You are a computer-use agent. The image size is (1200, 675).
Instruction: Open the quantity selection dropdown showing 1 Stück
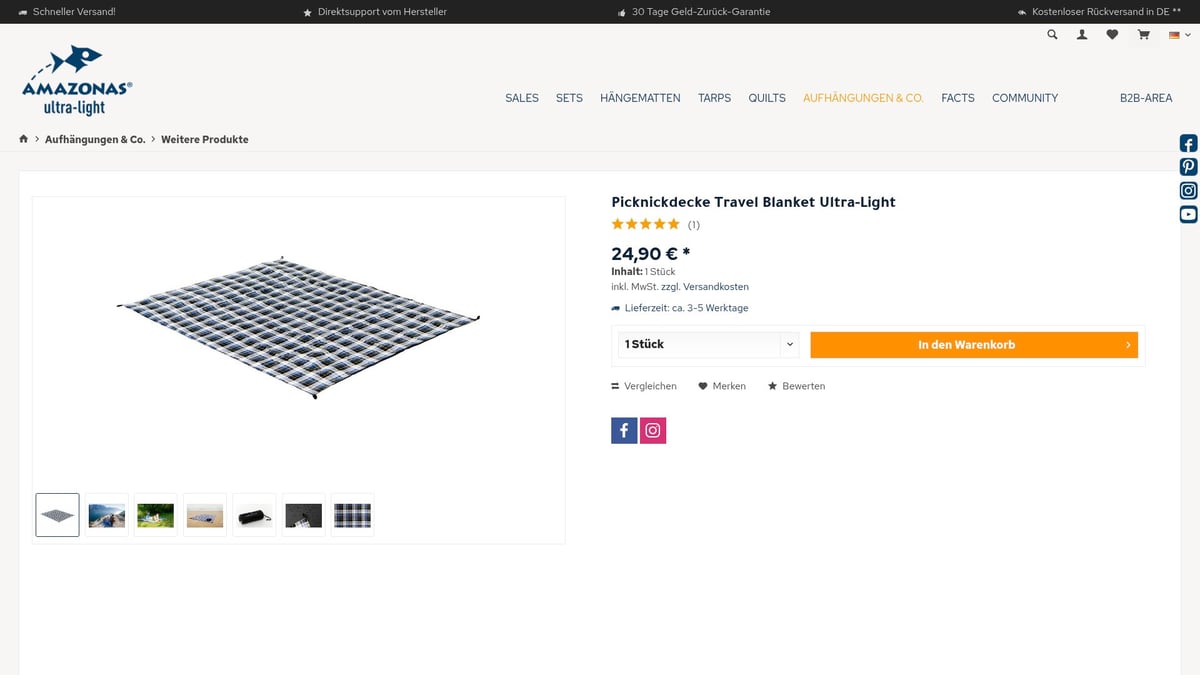coord(707,344)
